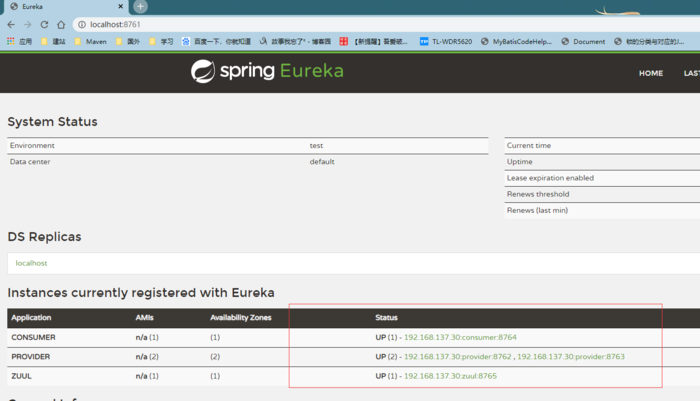Click the Status column header
The height and width of the screenshot is (401, 700).
386,317
